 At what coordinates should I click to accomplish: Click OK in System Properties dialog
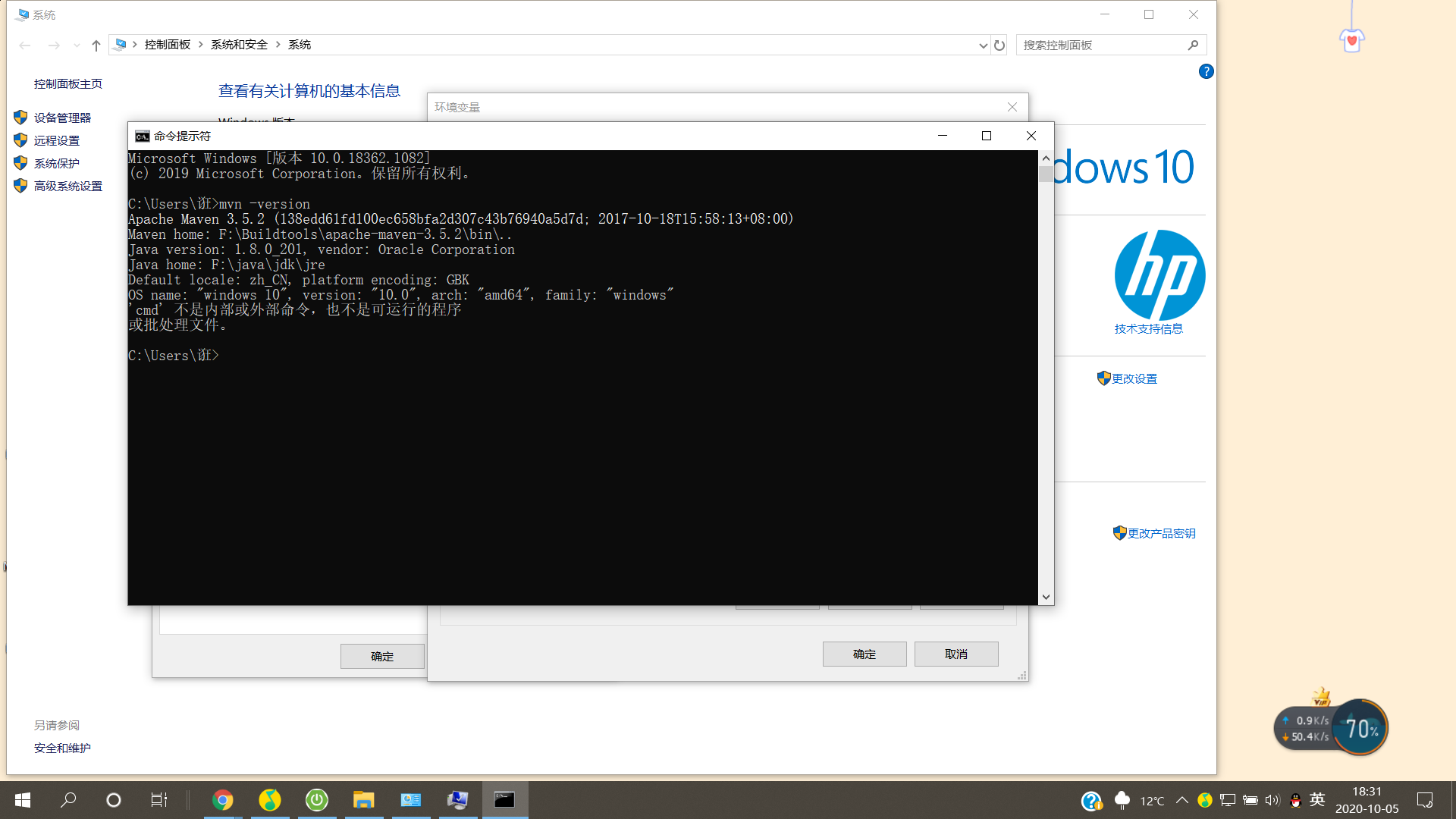point(382,656)
